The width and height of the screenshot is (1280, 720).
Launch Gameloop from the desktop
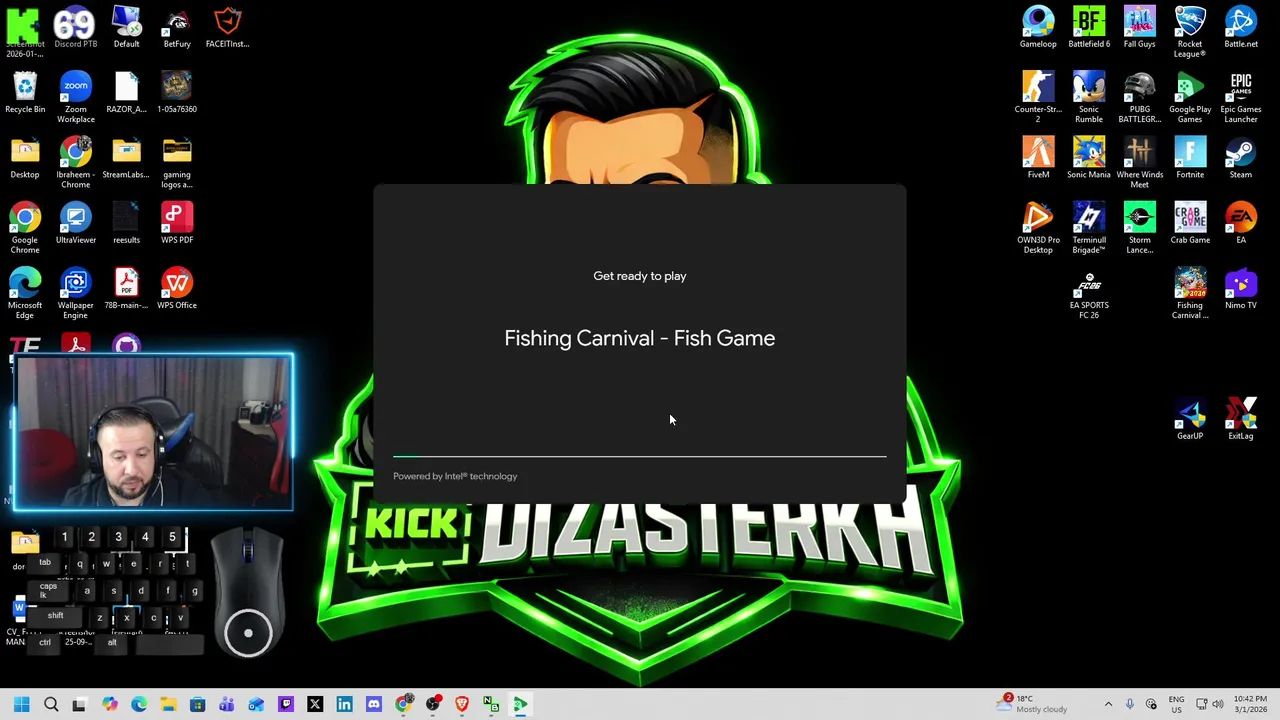coord(1038,28)
